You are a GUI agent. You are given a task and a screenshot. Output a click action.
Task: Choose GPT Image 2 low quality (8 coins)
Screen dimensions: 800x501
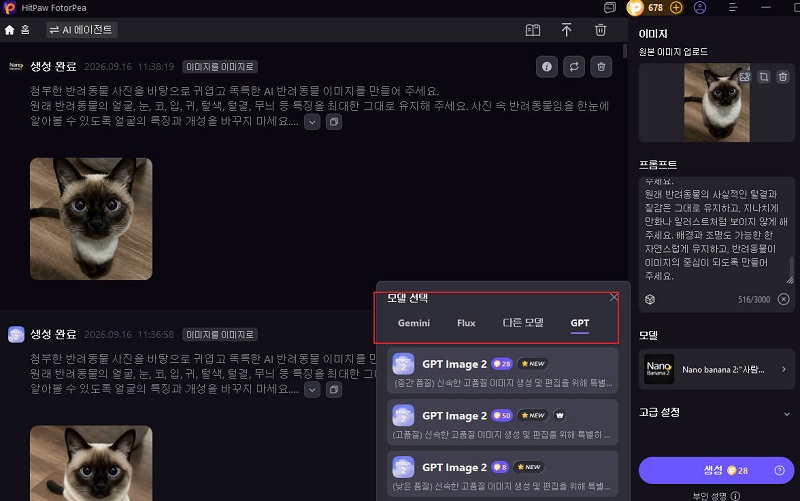coord(503,474)
